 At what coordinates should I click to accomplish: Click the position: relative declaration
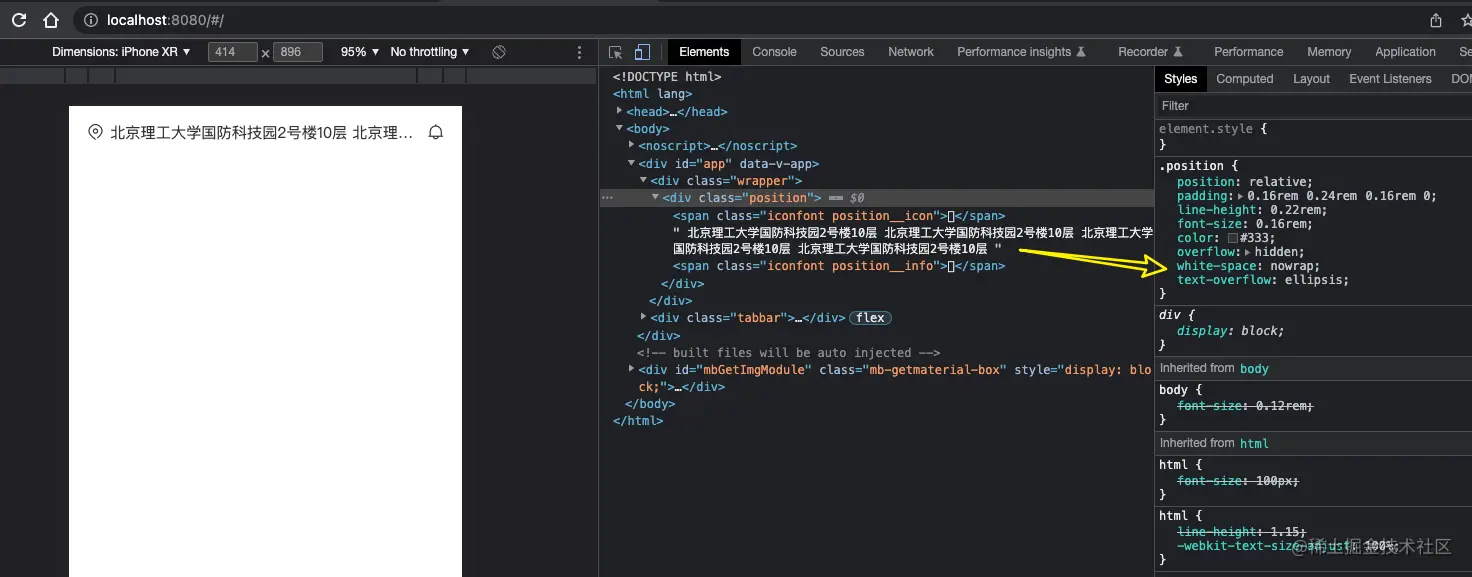point(1245,182)
